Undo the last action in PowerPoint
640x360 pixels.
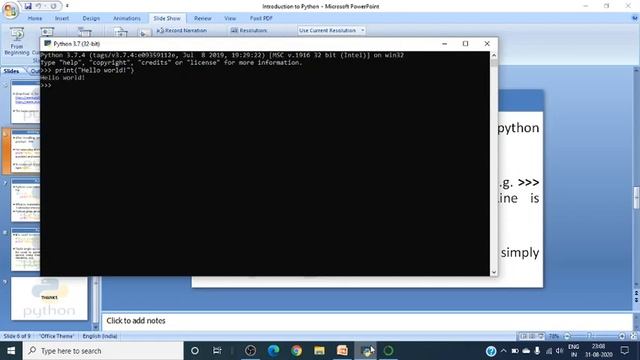point(38,6)
